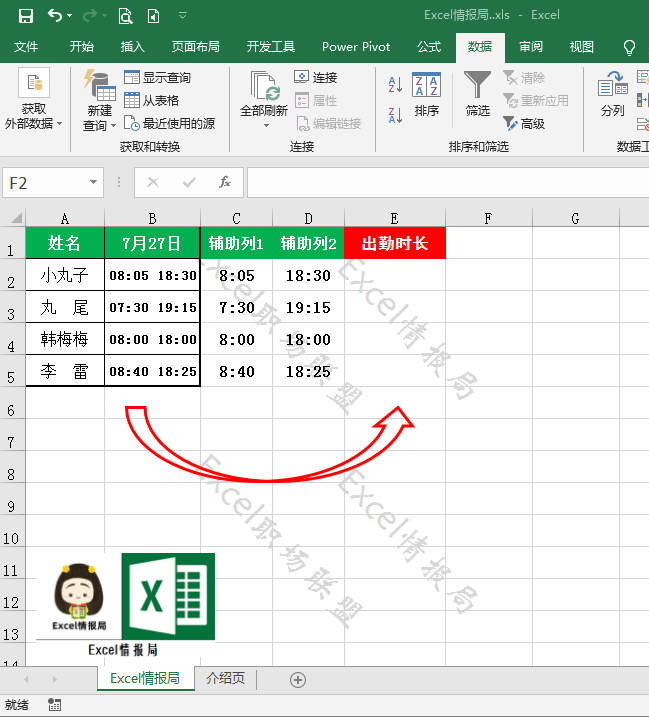
Task: Open the 排序 dialog button
Action: (x=426, y=95)
